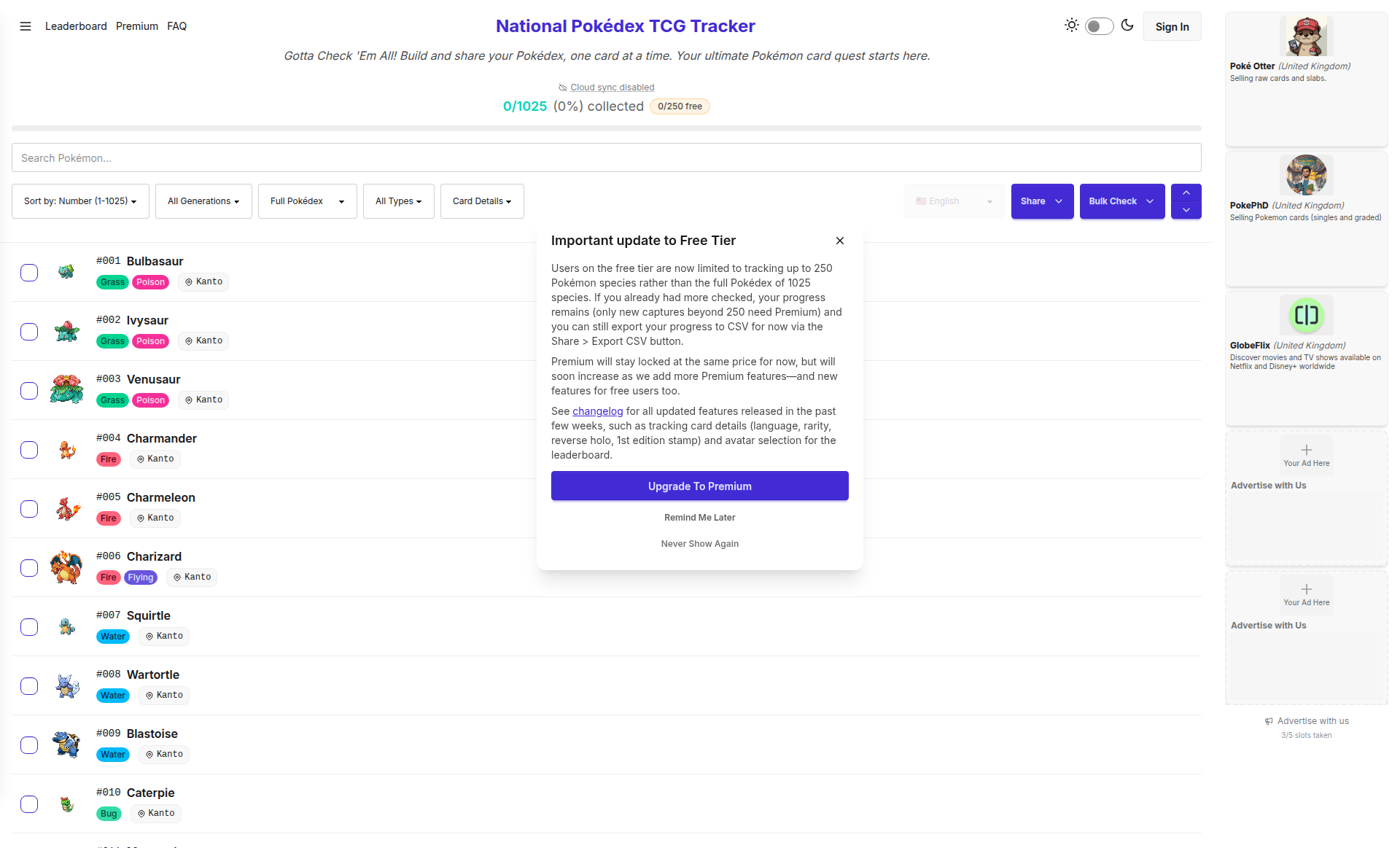Click the scroll-down chevron button
Screen dimensions: 1400x848
(x=1186, y=210)
